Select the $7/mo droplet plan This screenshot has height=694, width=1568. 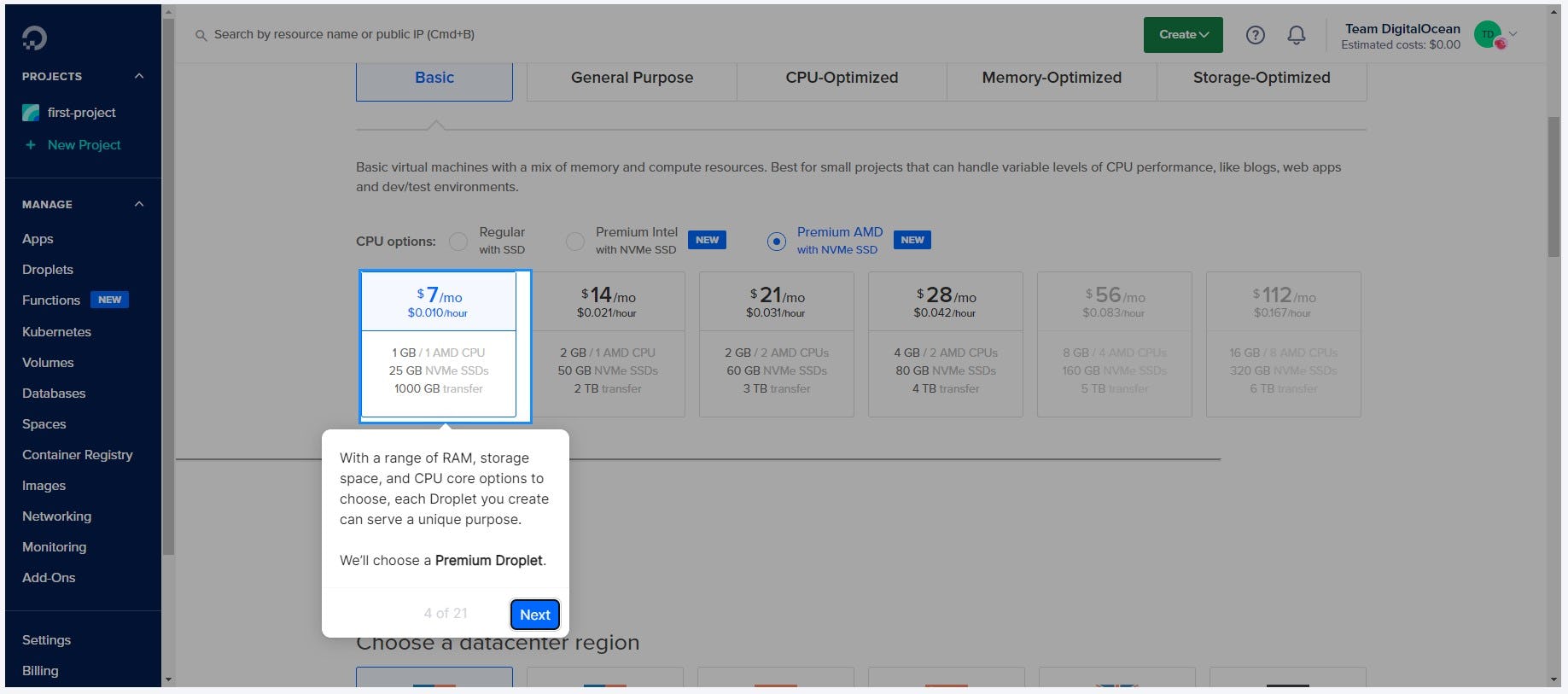coord(439,345)
